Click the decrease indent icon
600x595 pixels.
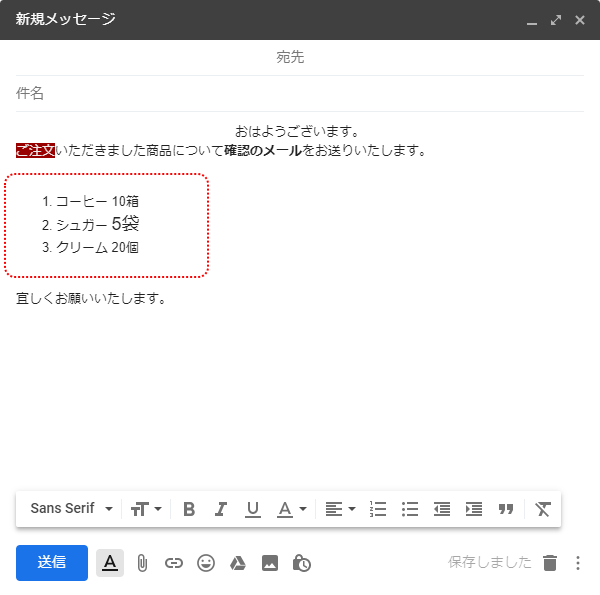tap(442, 509)
